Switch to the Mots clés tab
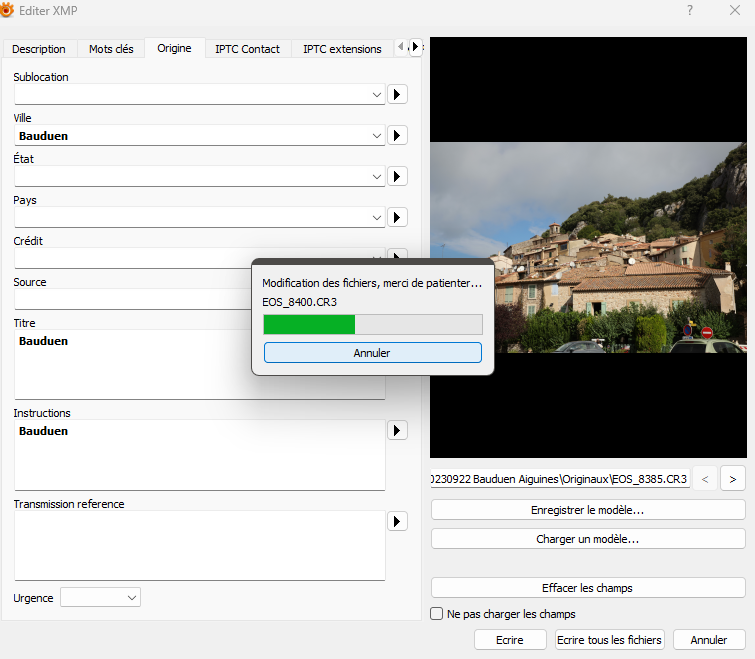 coord(111,49)
